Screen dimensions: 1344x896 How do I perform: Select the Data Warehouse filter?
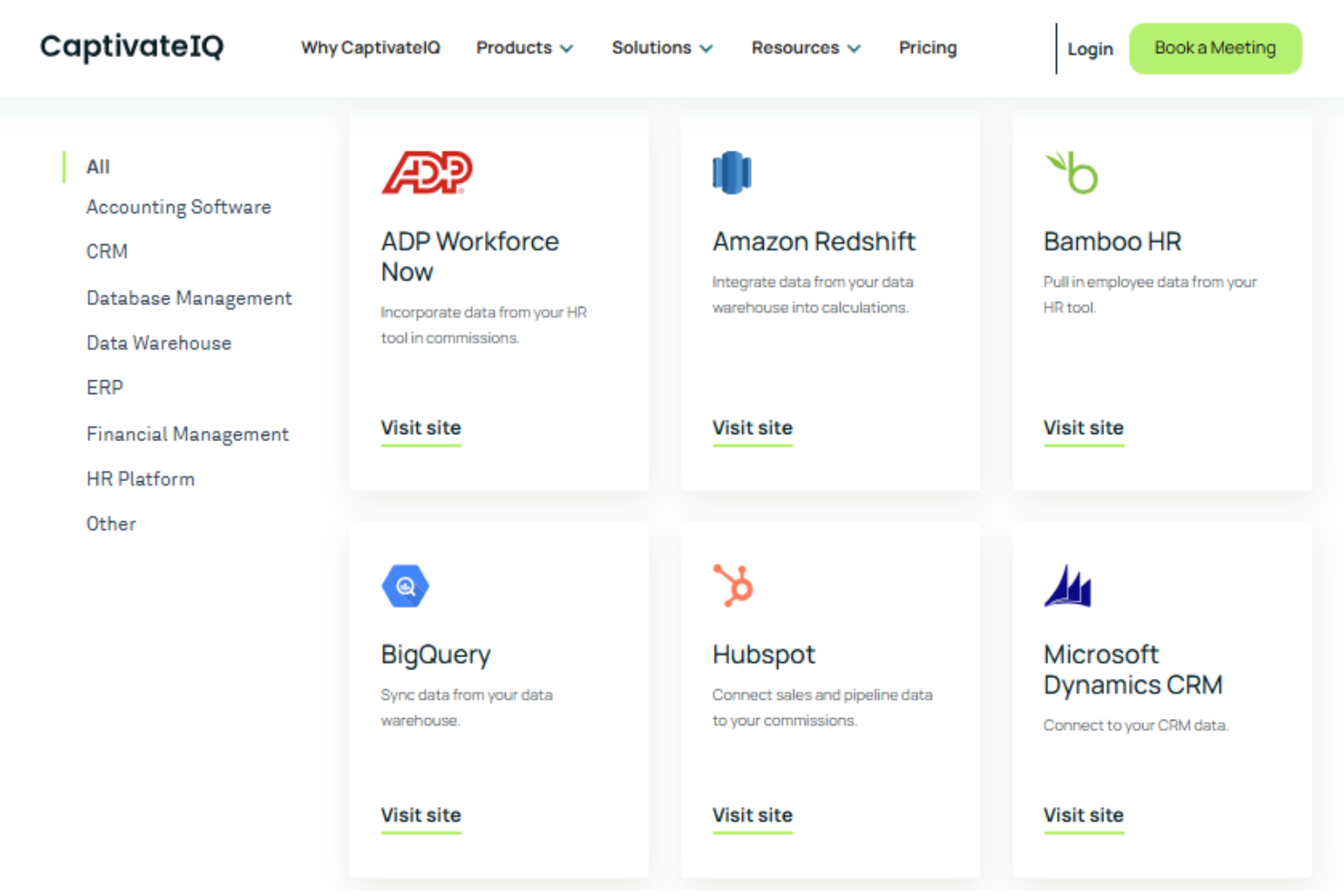tap(159, 343)
